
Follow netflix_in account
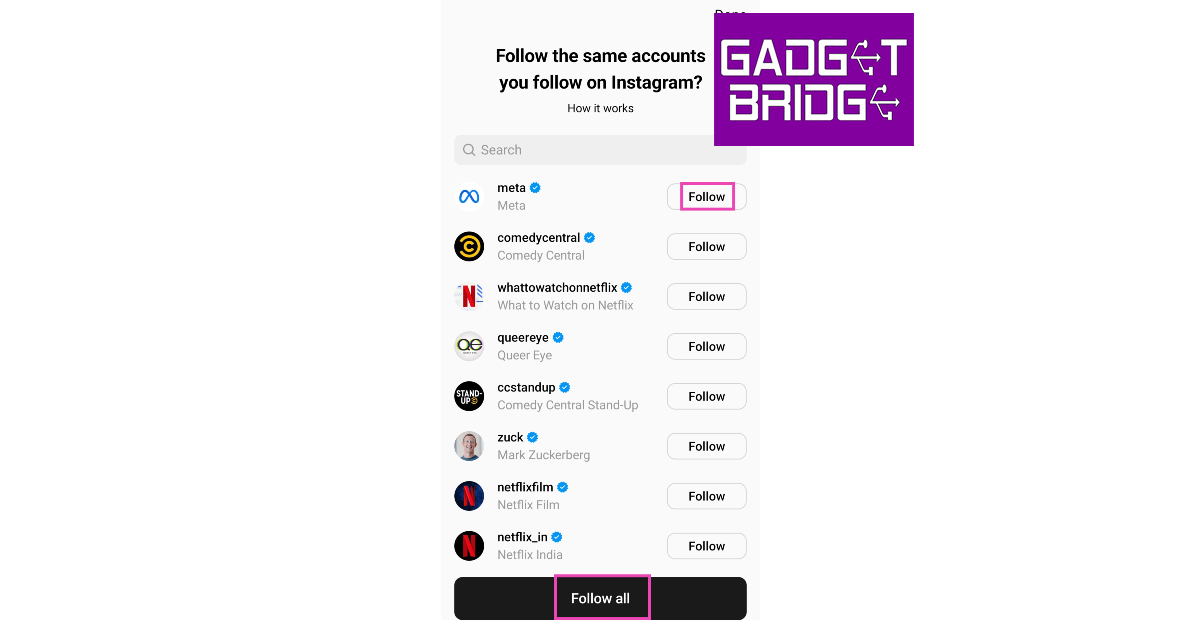707,547
